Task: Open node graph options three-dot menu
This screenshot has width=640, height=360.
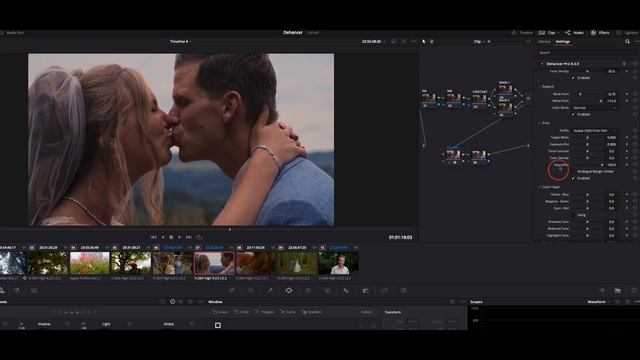Action: tap(528, 42)
